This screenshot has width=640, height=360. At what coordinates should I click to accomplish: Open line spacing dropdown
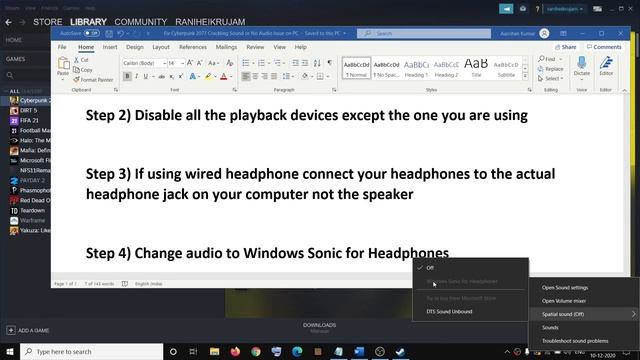point(288,76)
